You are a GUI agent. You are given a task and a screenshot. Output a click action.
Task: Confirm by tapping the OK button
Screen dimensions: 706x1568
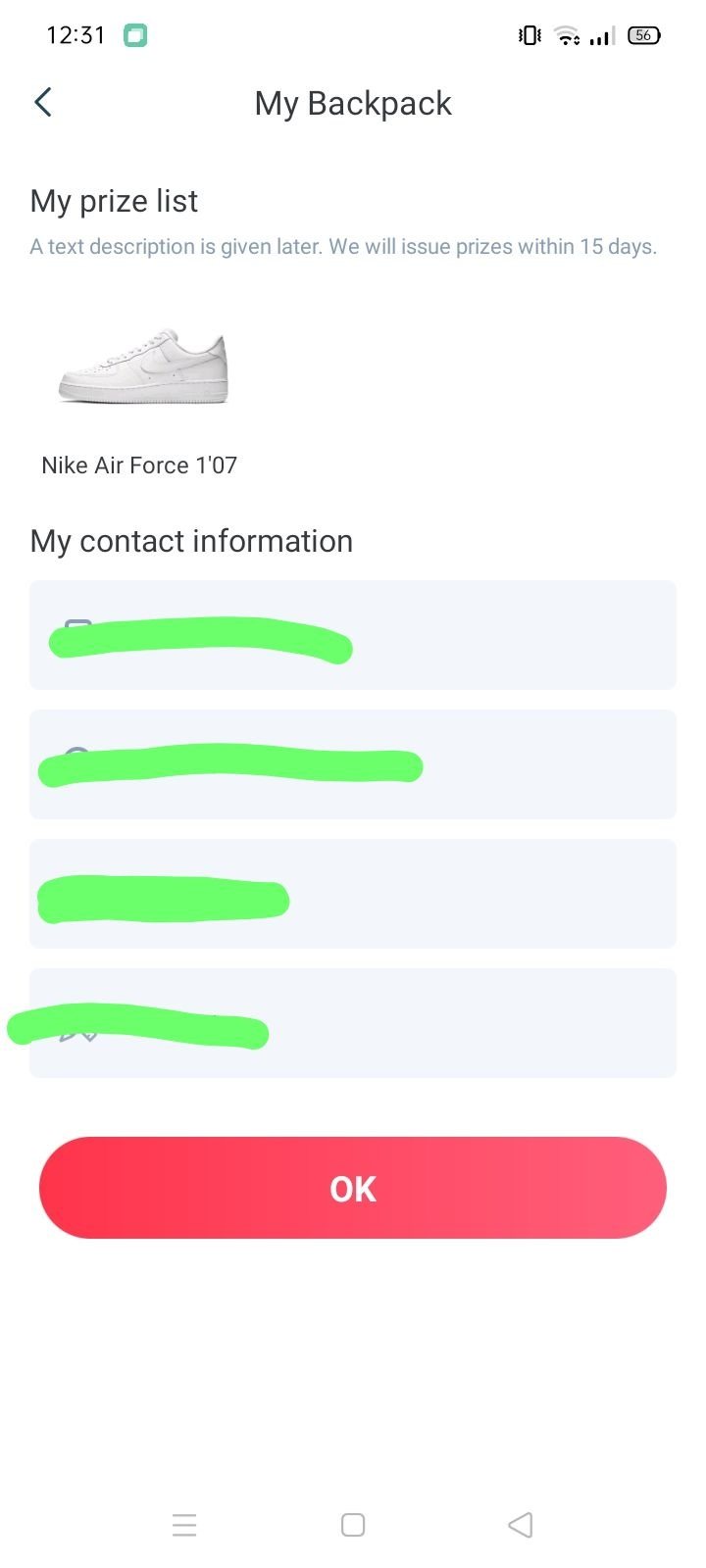(x=353, y=1188)
